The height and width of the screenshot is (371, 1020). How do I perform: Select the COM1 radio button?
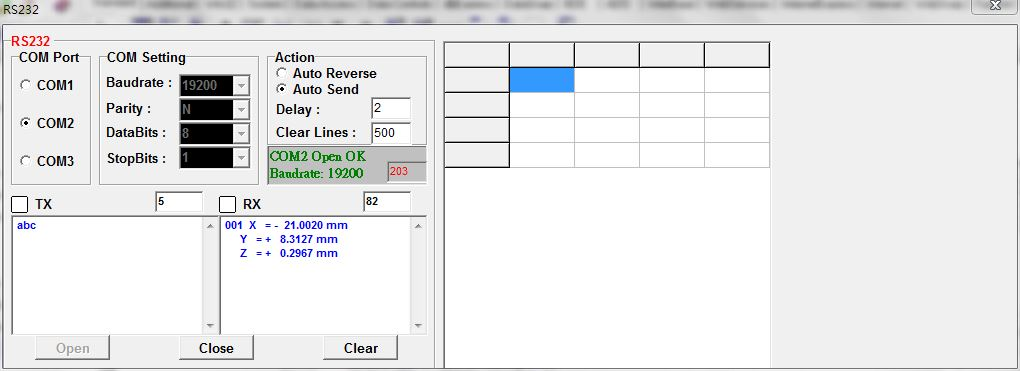[x=25, y=85]
